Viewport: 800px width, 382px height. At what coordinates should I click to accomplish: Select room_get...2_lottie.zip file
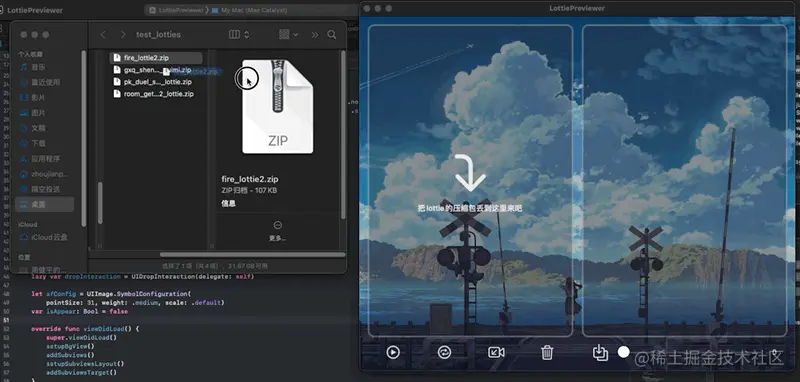pyautogui.click(x=156, y=94)
